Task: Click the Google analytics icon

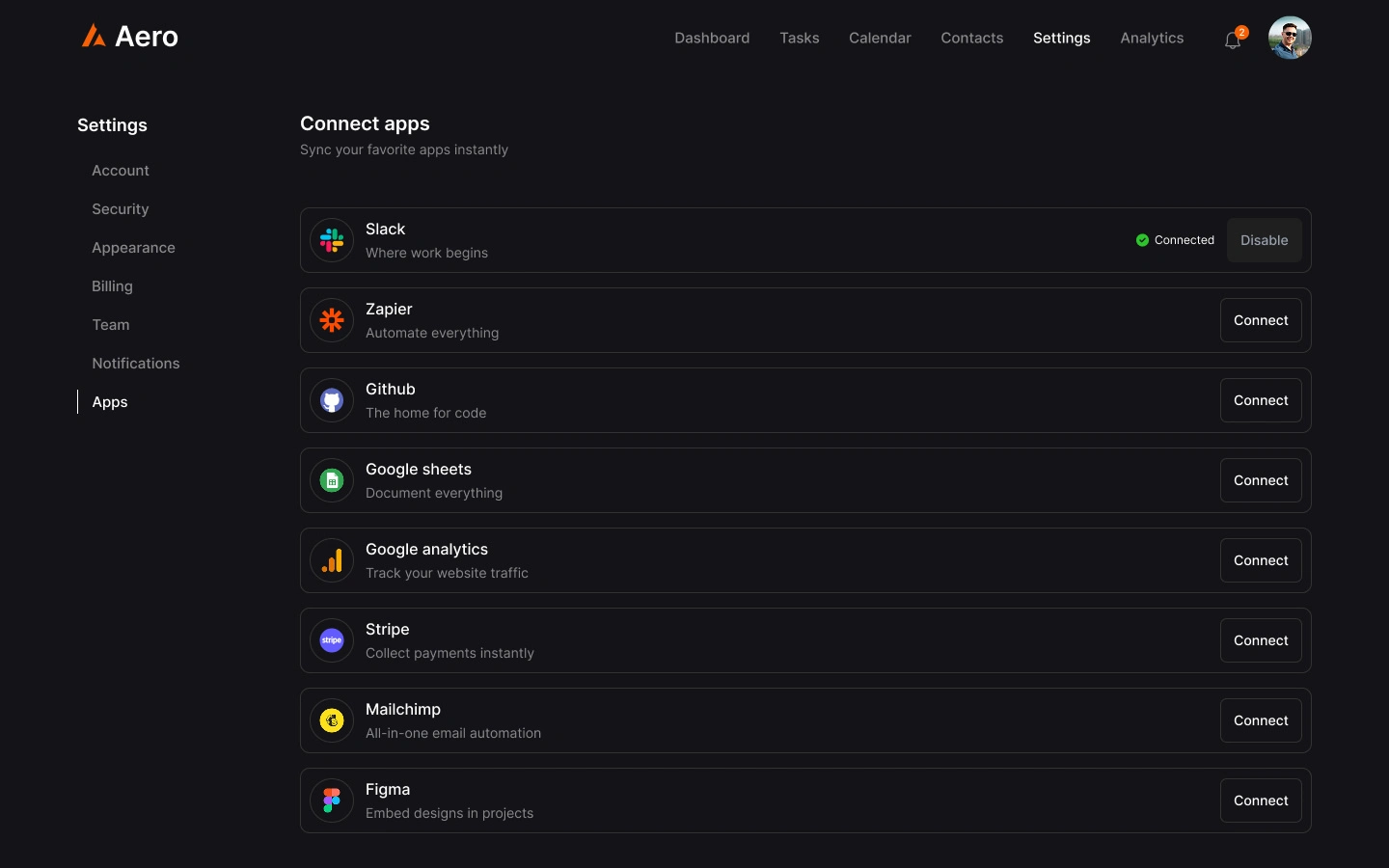Action: coord(332,560)
